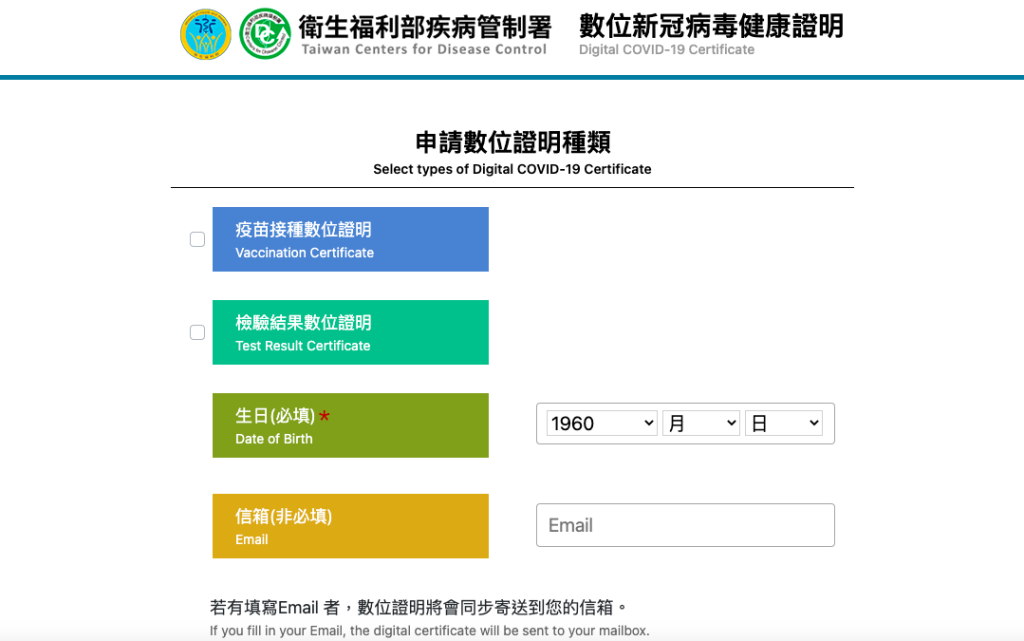The image size is (1024, 641).
Task: Expand the 月 month dropdown
Action: [x=700, y=423]
